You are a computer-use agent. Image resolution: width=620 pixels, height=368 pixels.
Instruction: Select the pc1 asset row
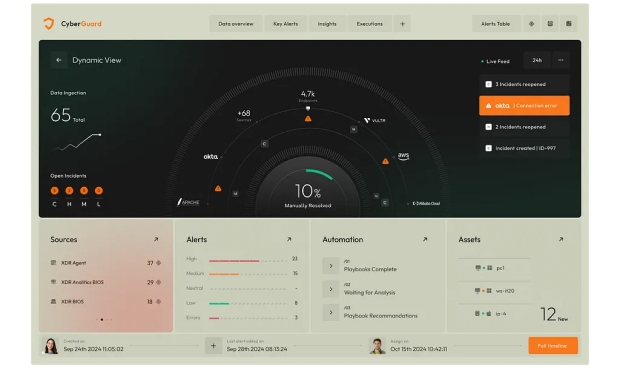(x=494, y=268)
